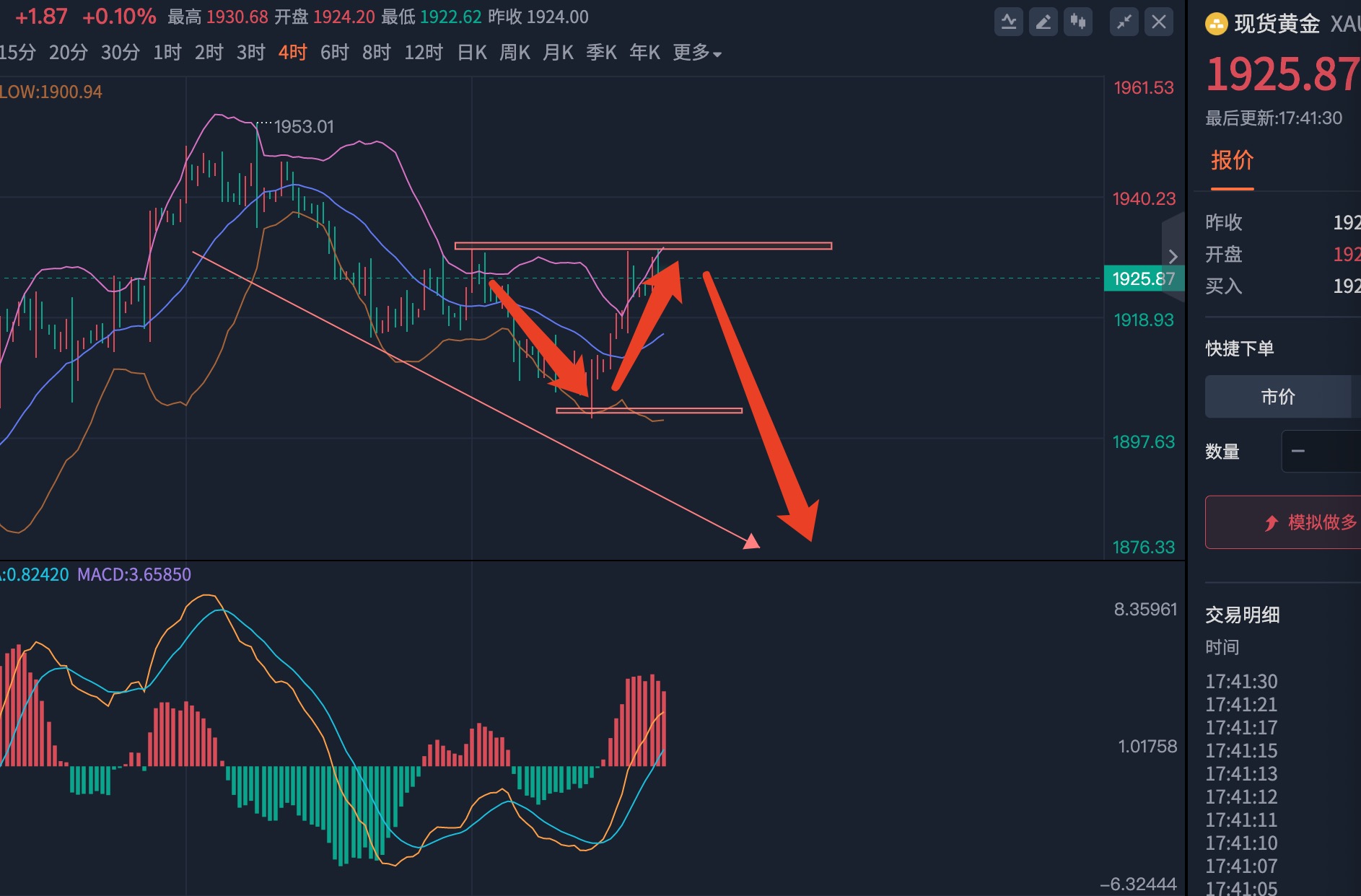Open the 报价 tab
Viewport: 1361px width, 896px height.
pyautogui.click(x=1233, y=160)
